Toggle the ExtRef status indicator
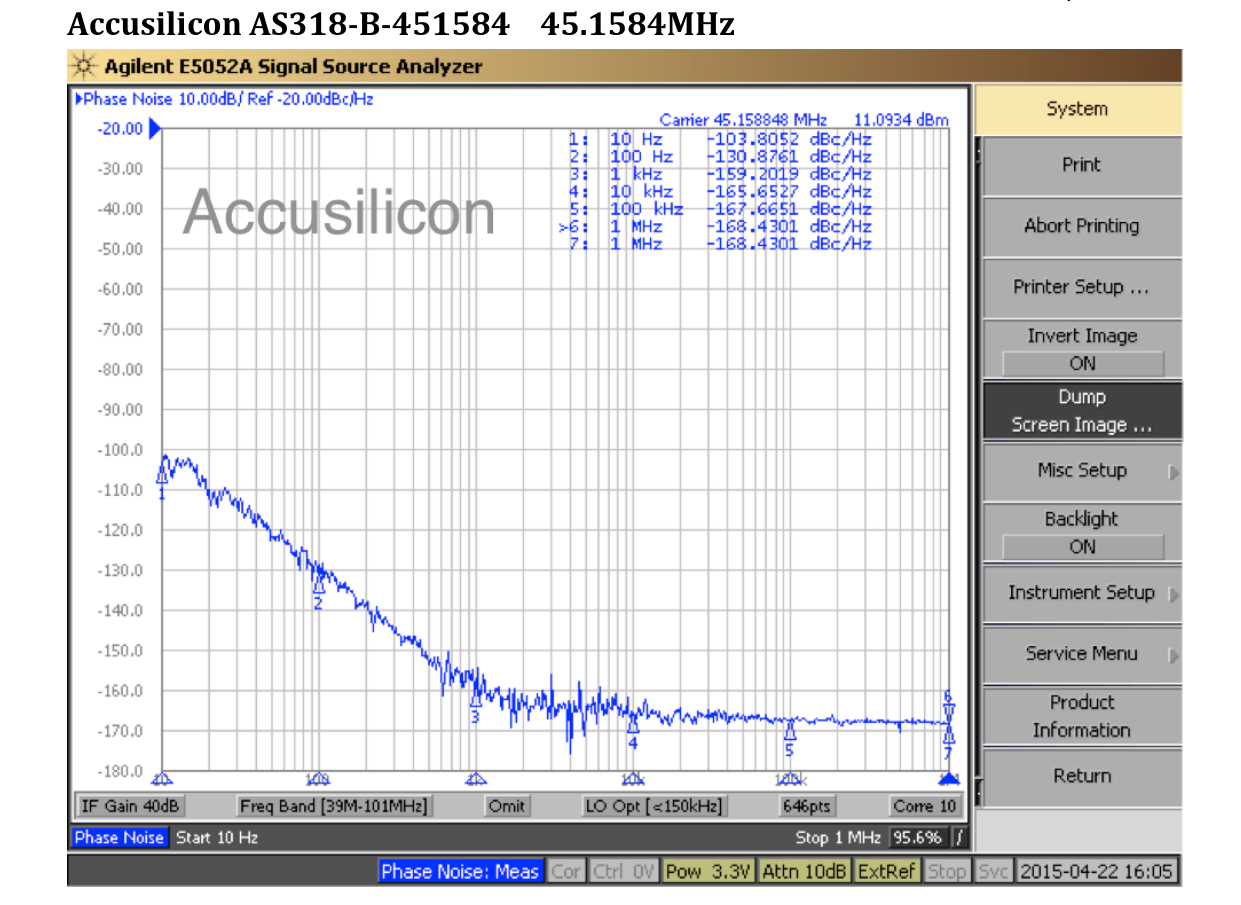Image resolution: width=1241 pixels, height=905 pixels. [x=886, y=871]
